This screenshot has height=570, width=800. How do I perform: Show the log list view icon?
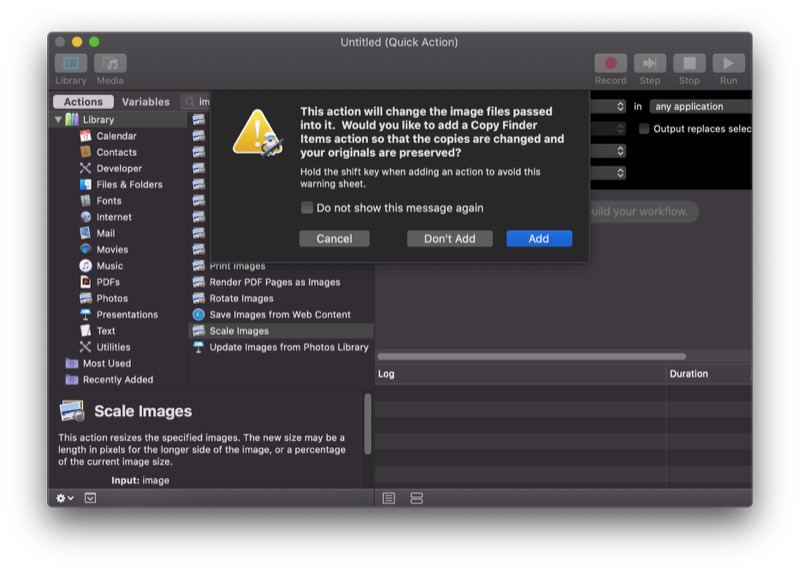tap(389, 498)
